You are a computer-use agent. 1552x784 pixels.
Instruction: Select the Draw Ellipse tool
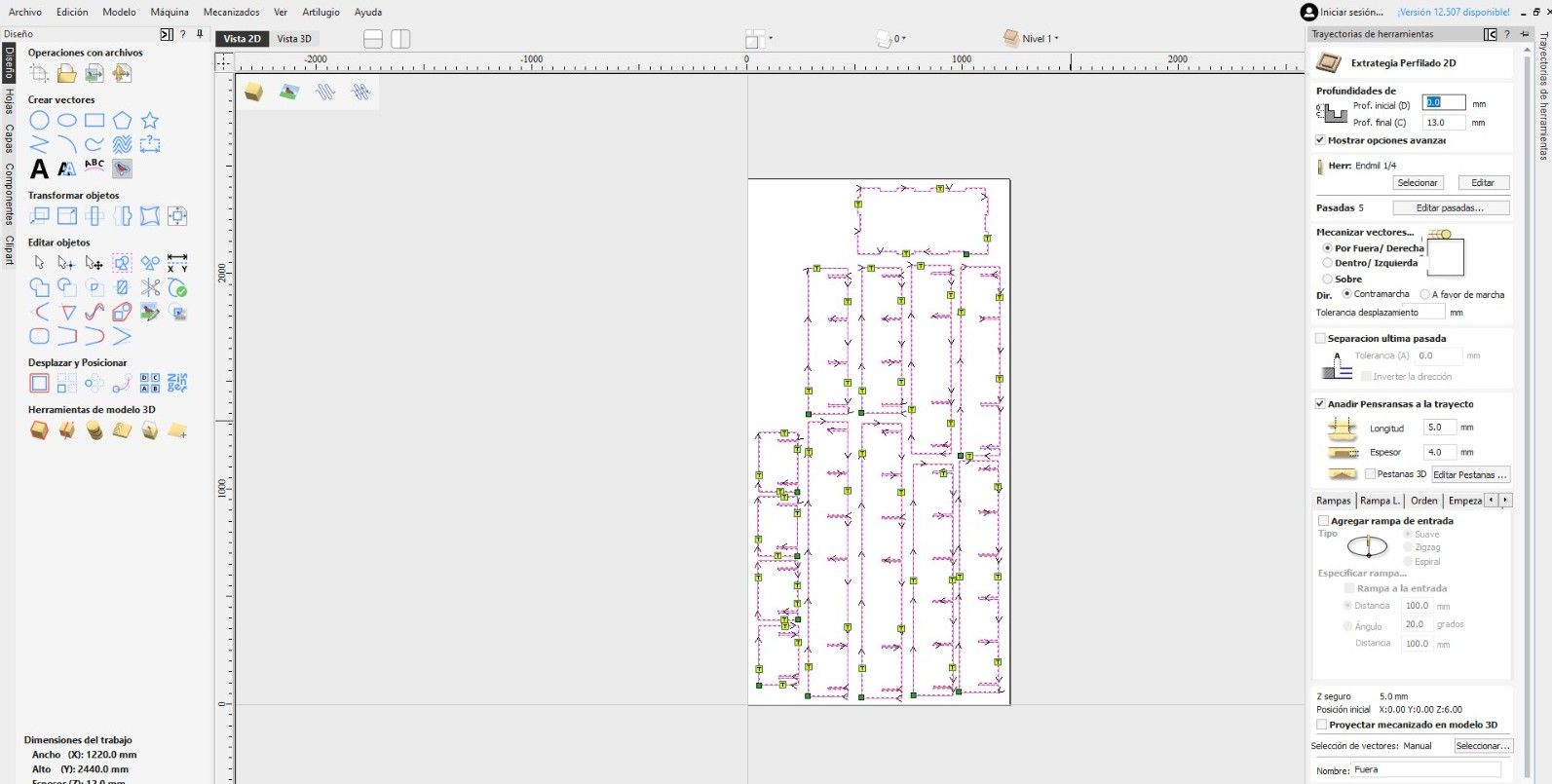66,121
